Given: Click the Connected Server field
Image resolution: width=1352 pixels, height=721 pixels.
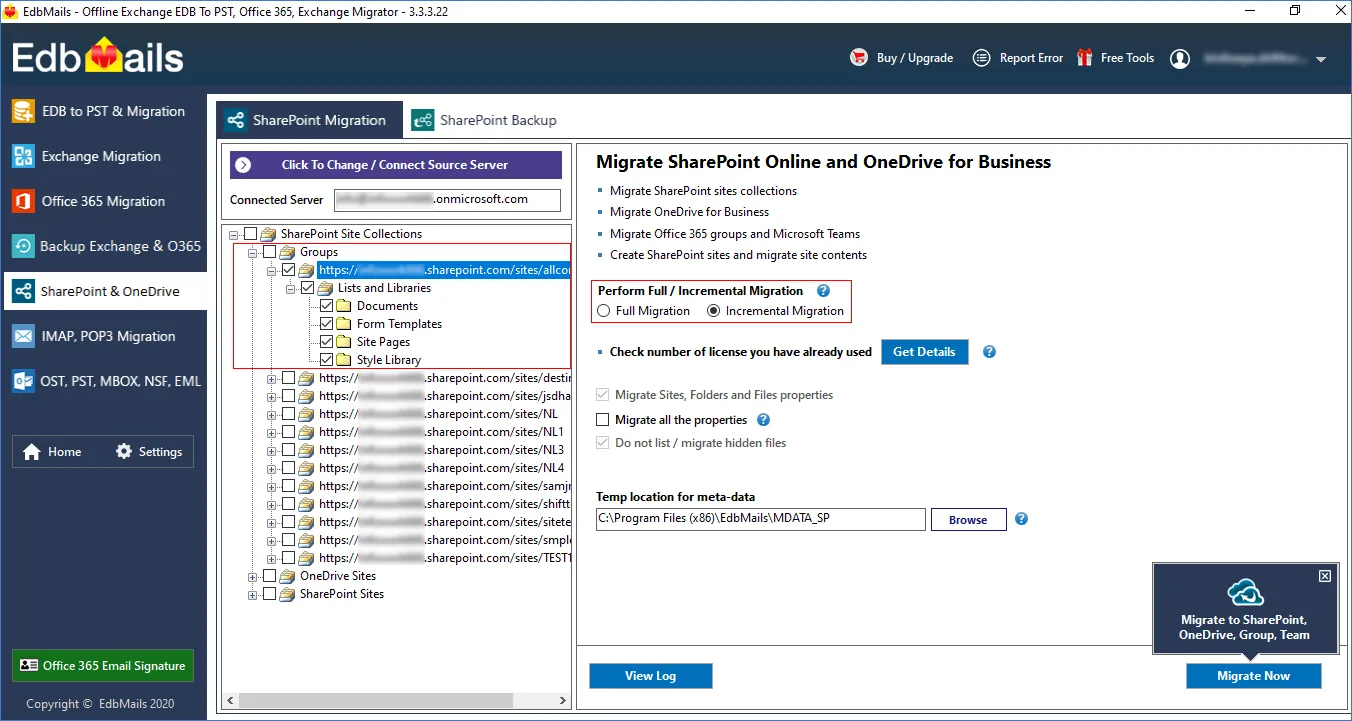Looking at the screenshot, I should [447, 199].
